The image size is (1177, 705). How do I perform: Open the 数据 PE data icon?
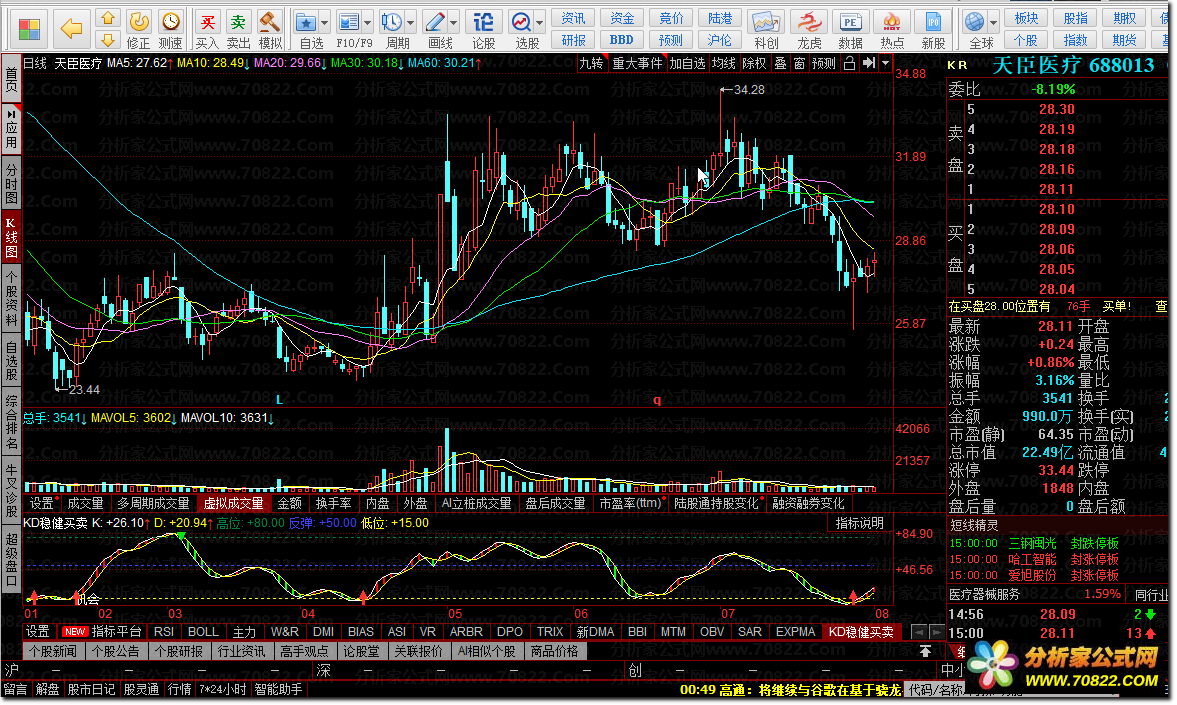850,30
